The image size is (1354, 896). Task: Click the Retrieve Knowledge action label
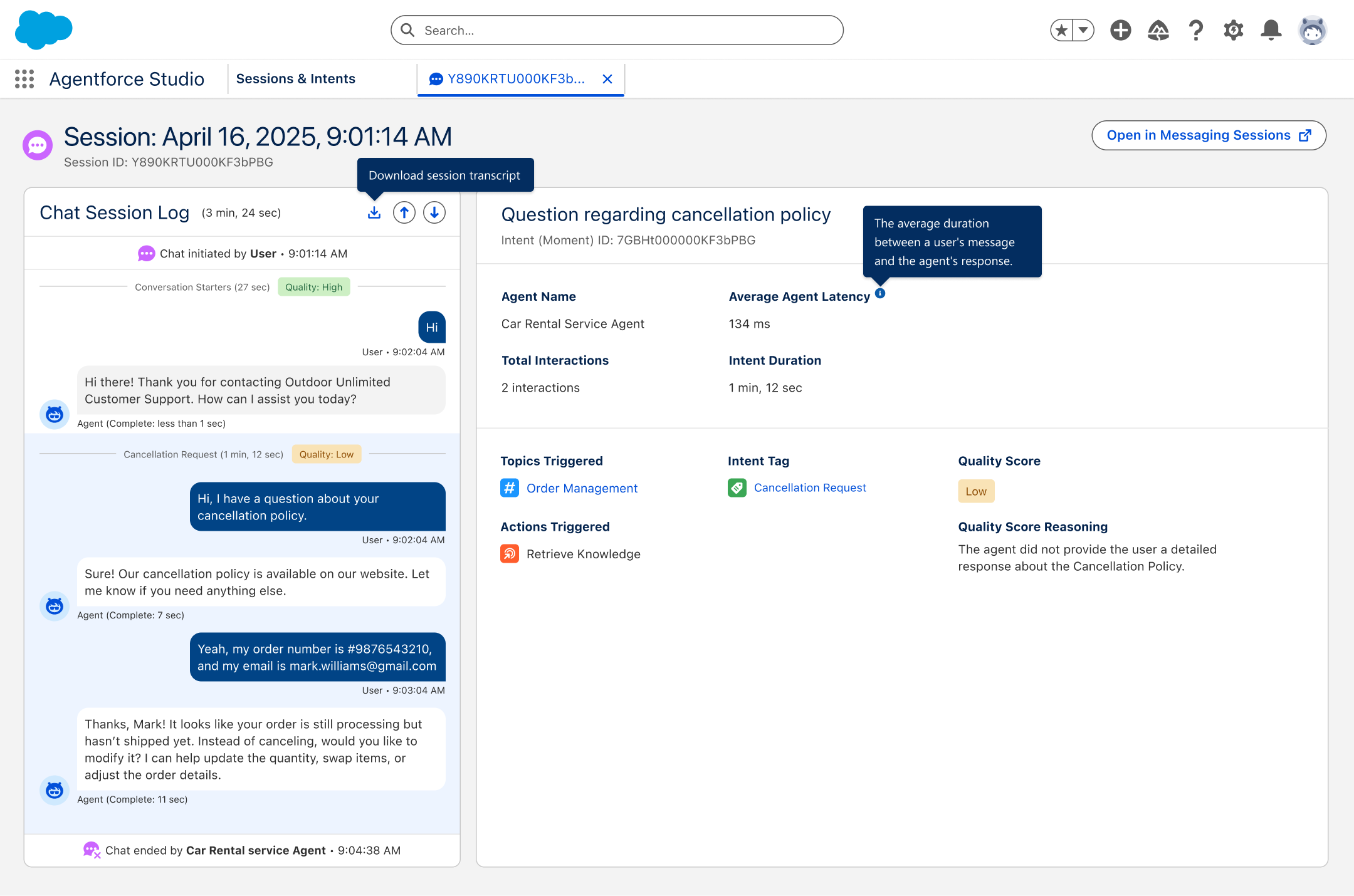tap(584, 554)
